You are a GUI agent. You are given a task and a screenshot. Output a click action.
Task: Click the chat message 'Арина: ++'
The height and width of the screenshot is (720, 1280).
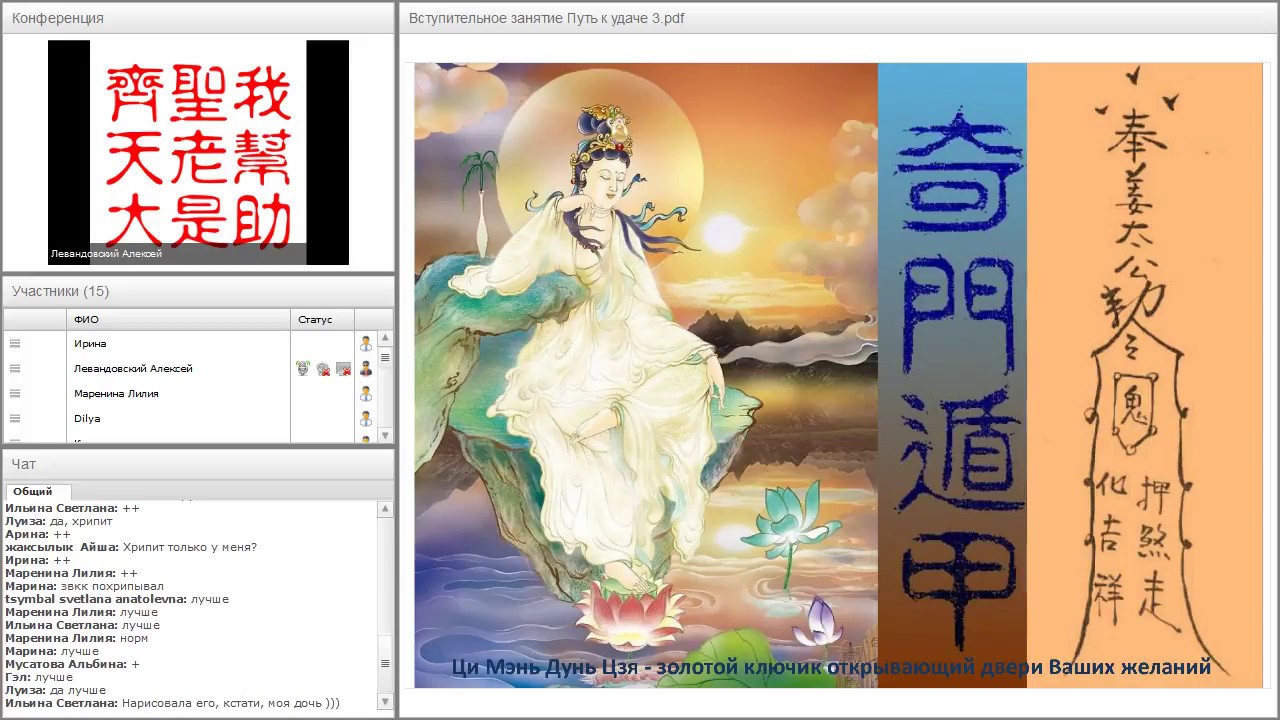point(38,534)
